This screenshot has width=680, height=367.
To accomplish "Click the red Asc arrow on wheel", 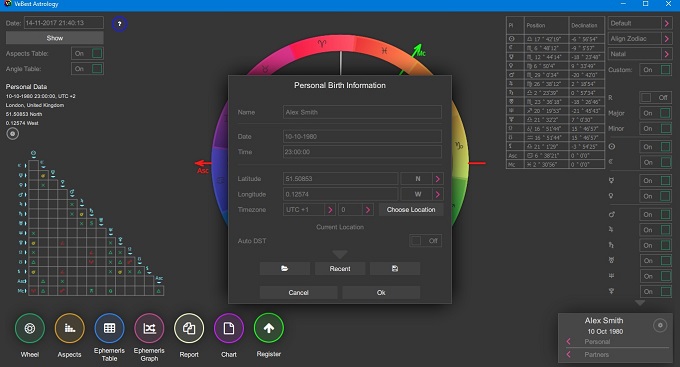I will point(202,164).
